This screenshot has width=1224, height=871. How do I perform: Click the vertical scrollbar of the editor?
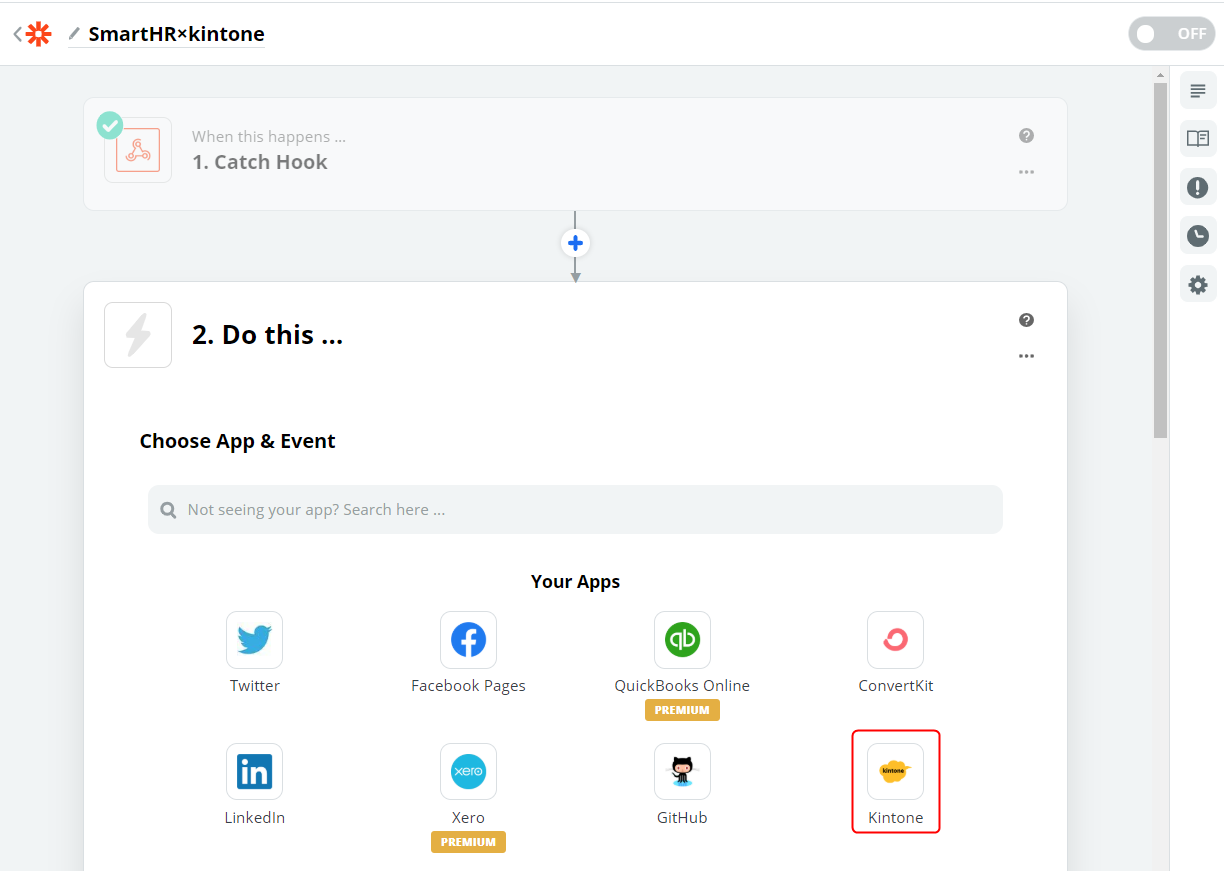pyautogui.click(x=1160, y=260)
